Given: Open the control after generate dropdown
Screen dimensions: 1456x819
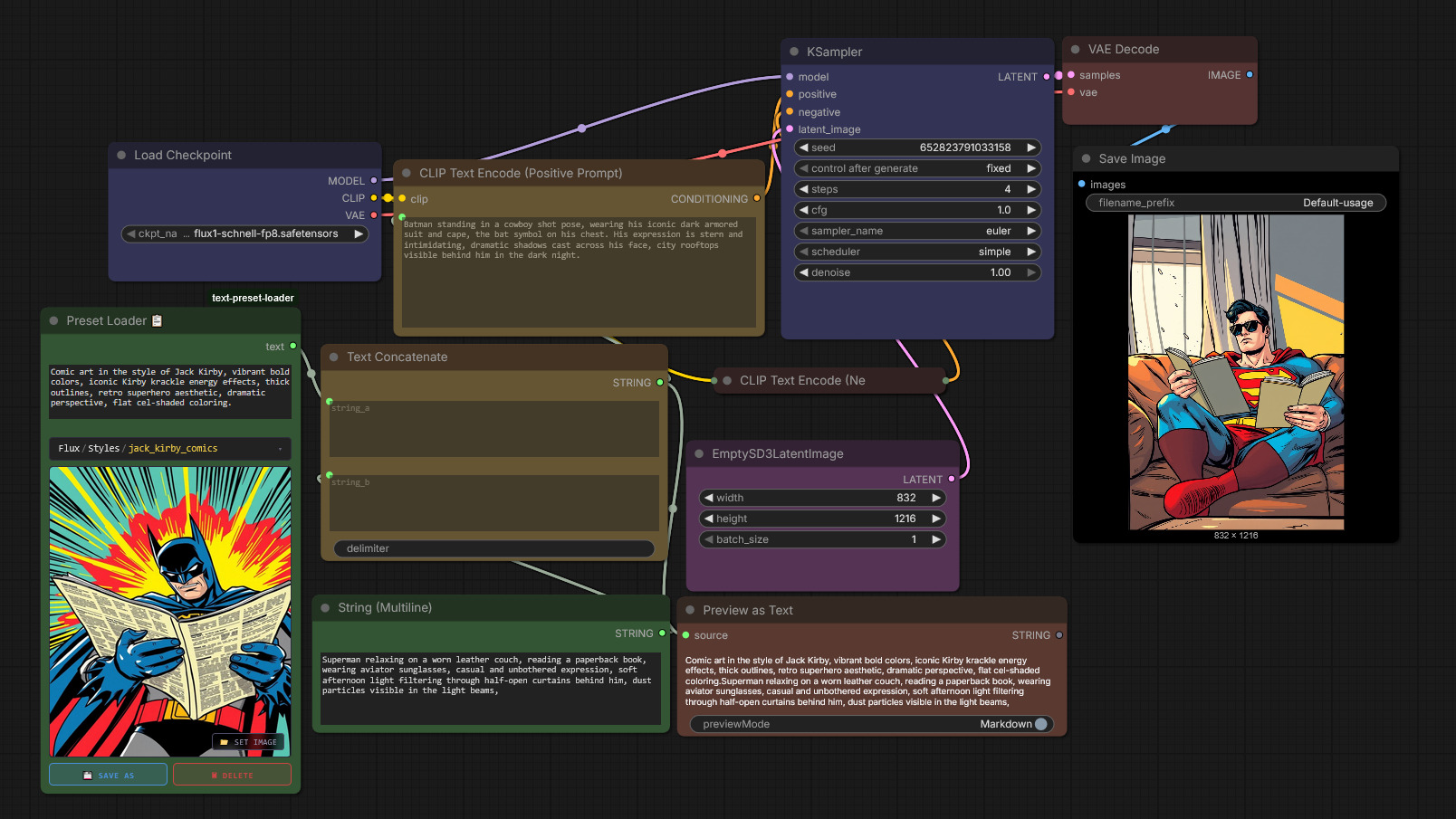Looking at the screenshot, I should pos(917,168).
